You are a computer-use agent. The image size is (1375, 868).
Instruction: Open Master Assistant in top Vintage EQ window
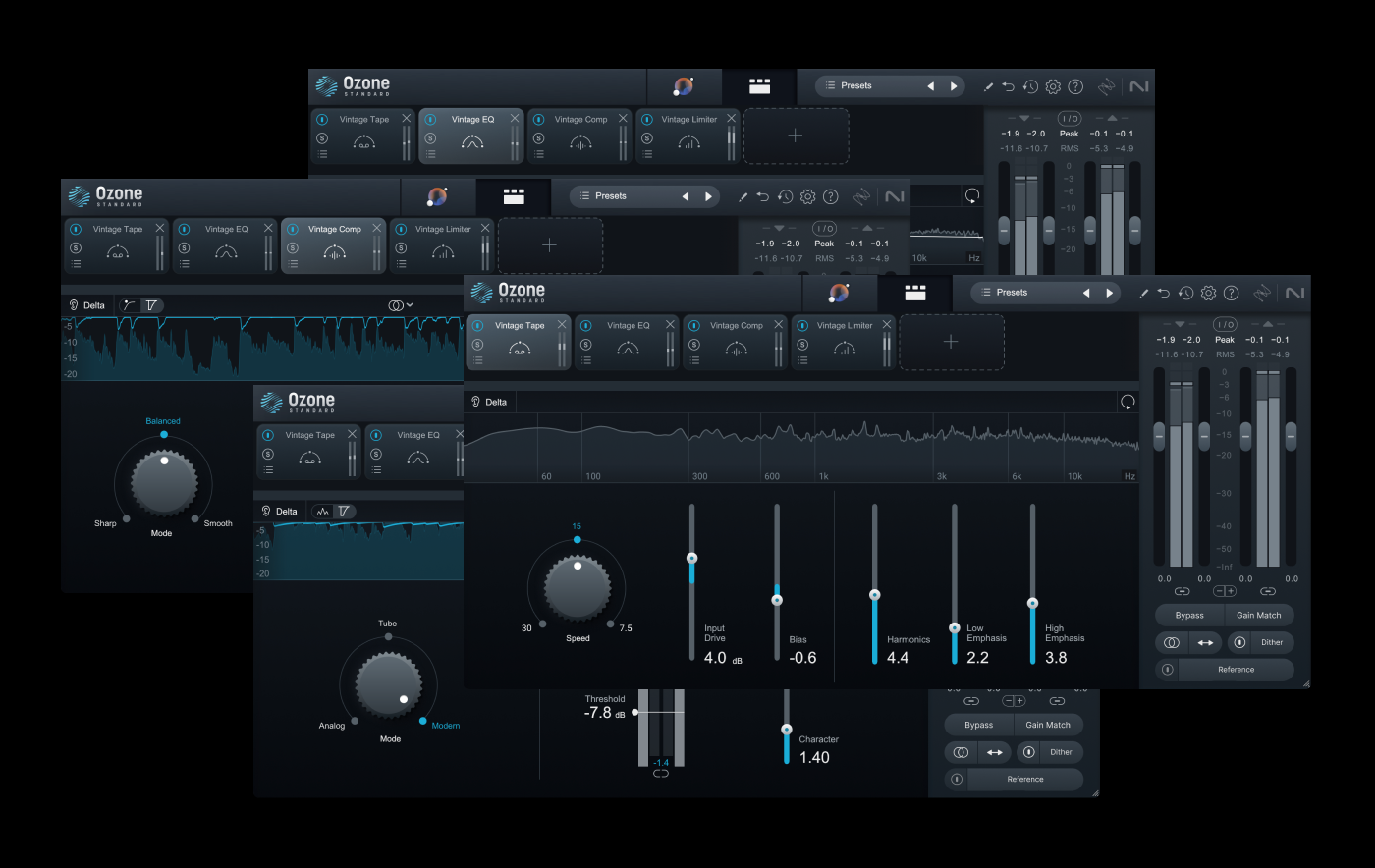(x=684, y=86)
